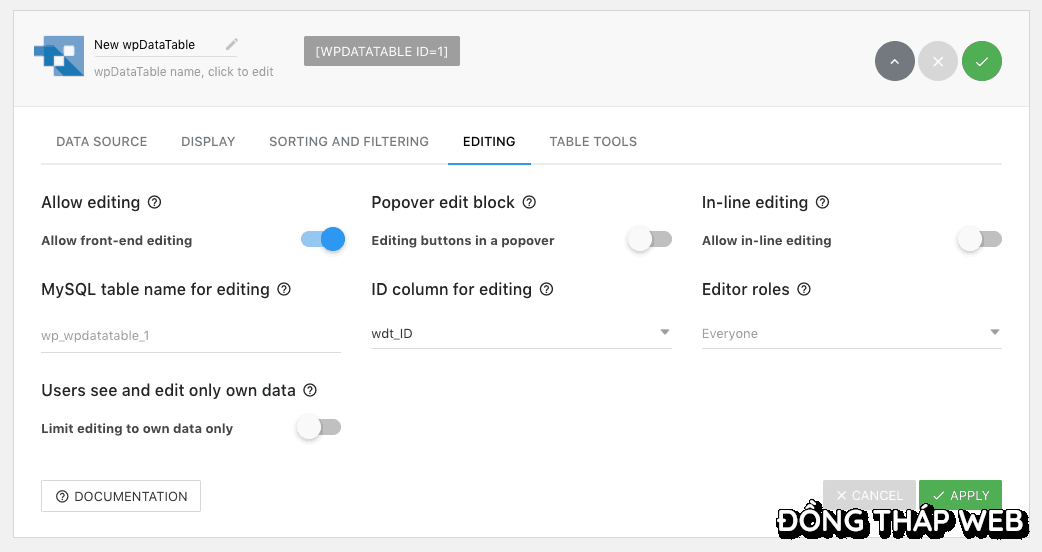Open help icon beside Popover edit block
Image resolution: width=1042 pixels, height=552 pixels.
[530, 202]
